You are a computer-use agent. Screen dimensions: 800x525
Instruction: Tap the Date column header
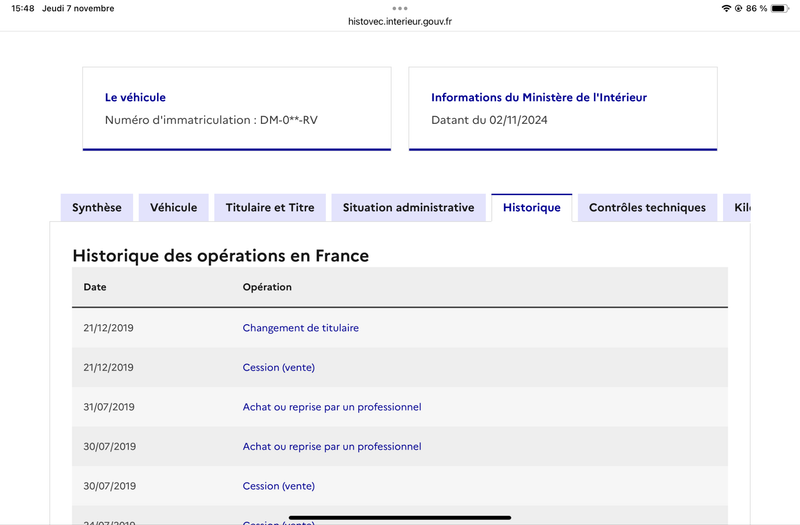click(95, 287)
